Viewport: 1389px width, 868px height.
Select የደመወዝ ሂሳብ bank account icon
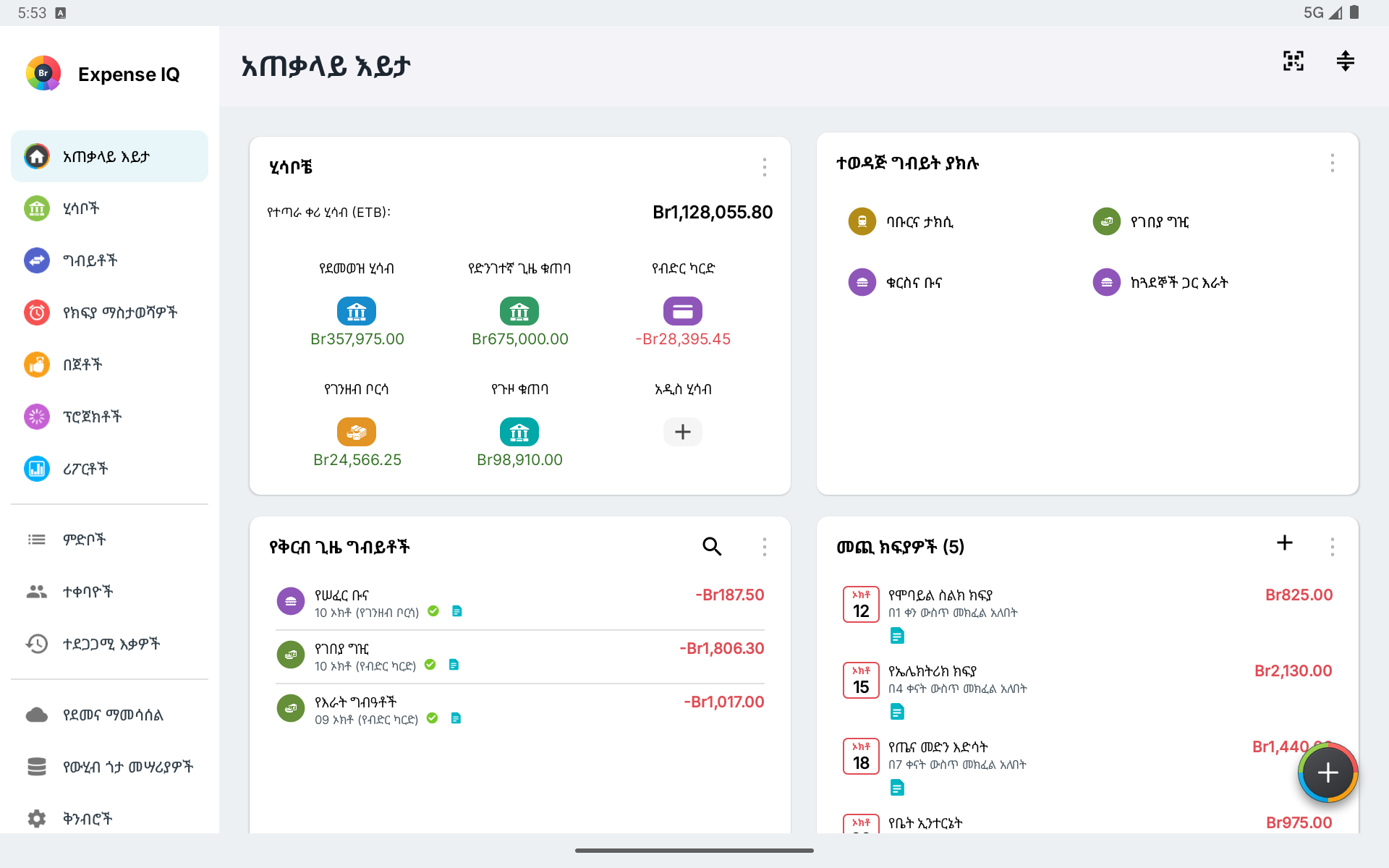coord(357,311)
